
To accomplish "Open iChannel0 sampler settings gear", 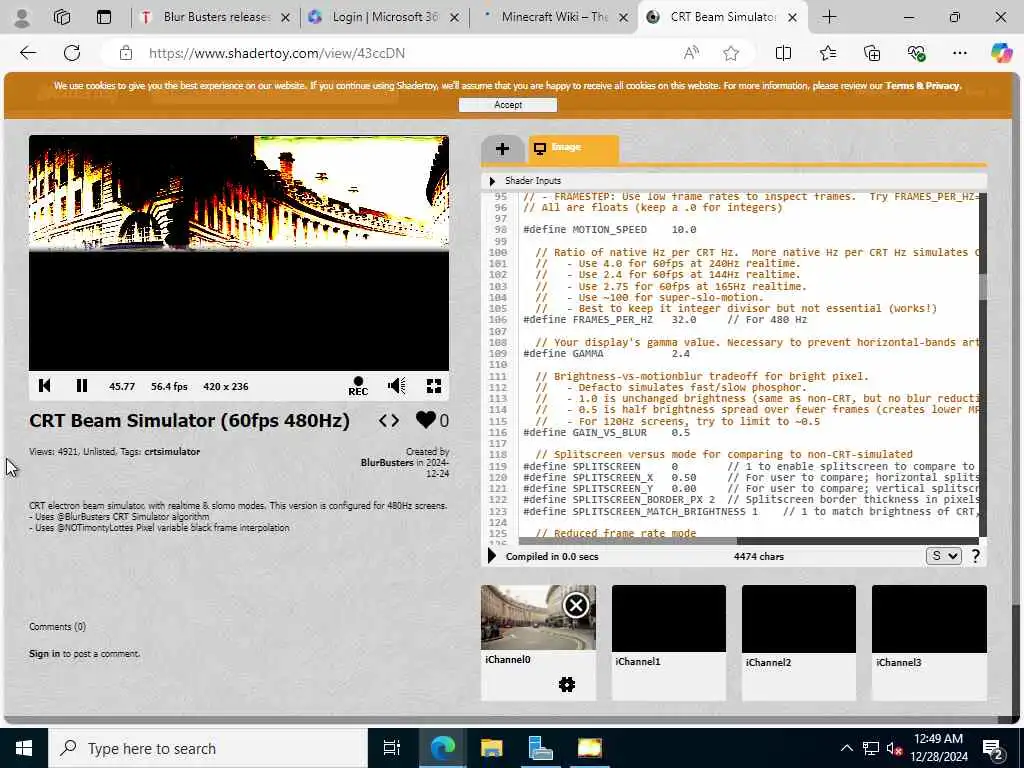I will coord(567,684).
